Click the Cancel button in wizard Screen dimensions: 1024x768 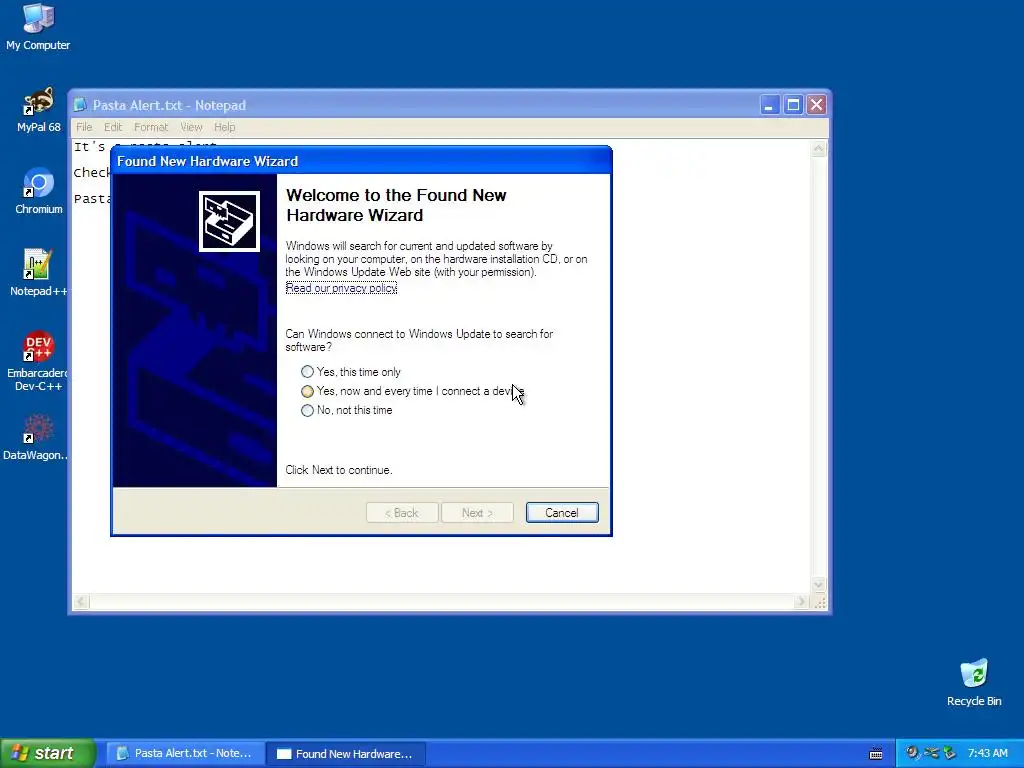pos(562,513)
